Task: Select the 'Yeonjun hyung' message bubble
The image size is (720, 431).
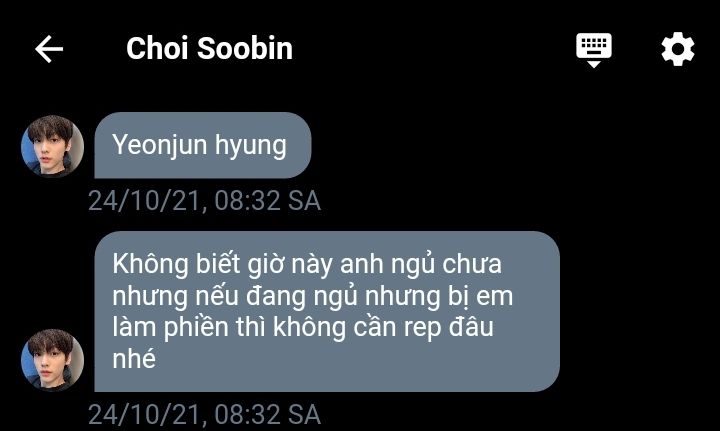Action: click(x=202, y=146)
